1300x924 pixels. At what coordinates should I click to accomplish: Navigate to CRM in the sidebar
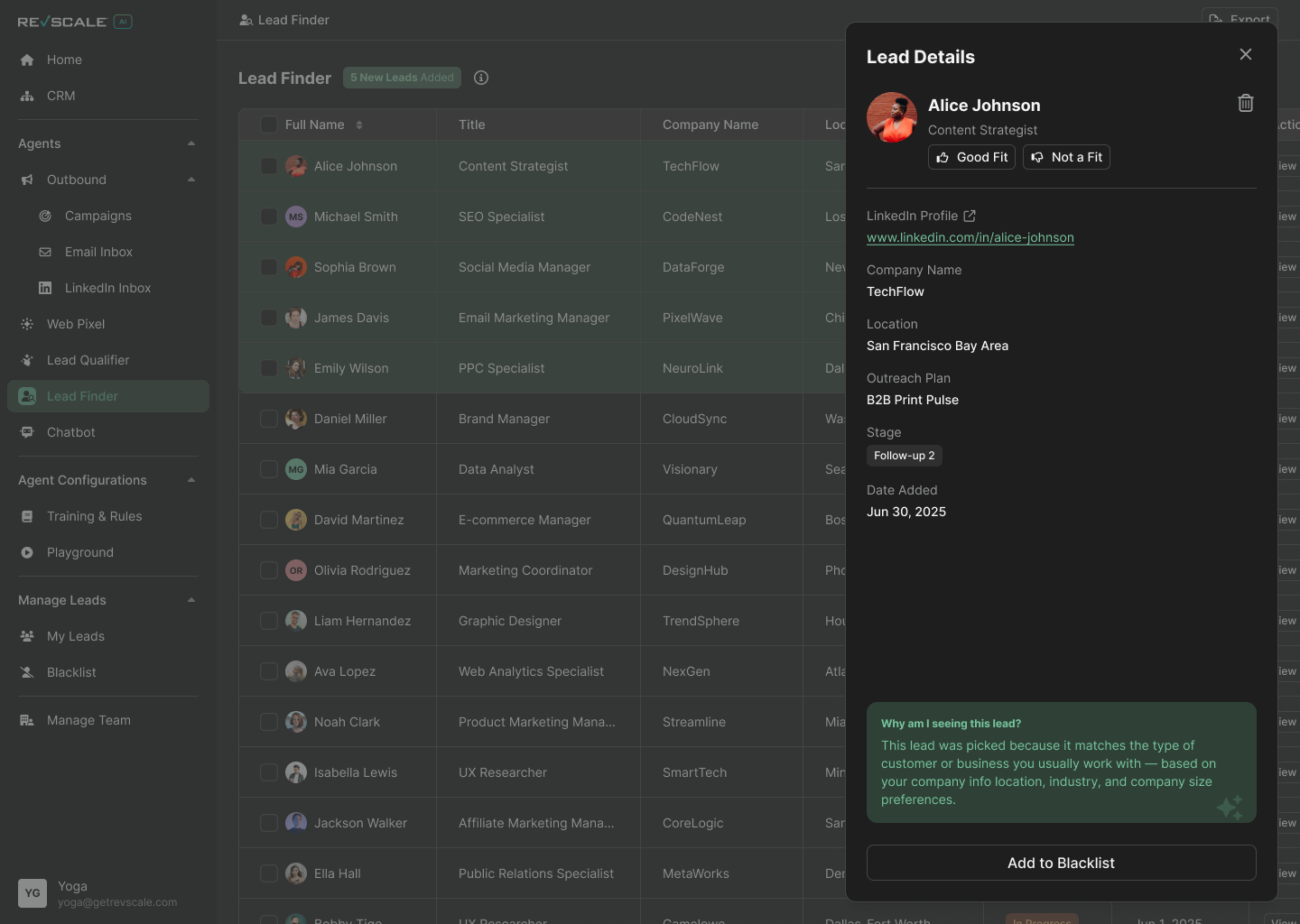[x=61, y=96]
